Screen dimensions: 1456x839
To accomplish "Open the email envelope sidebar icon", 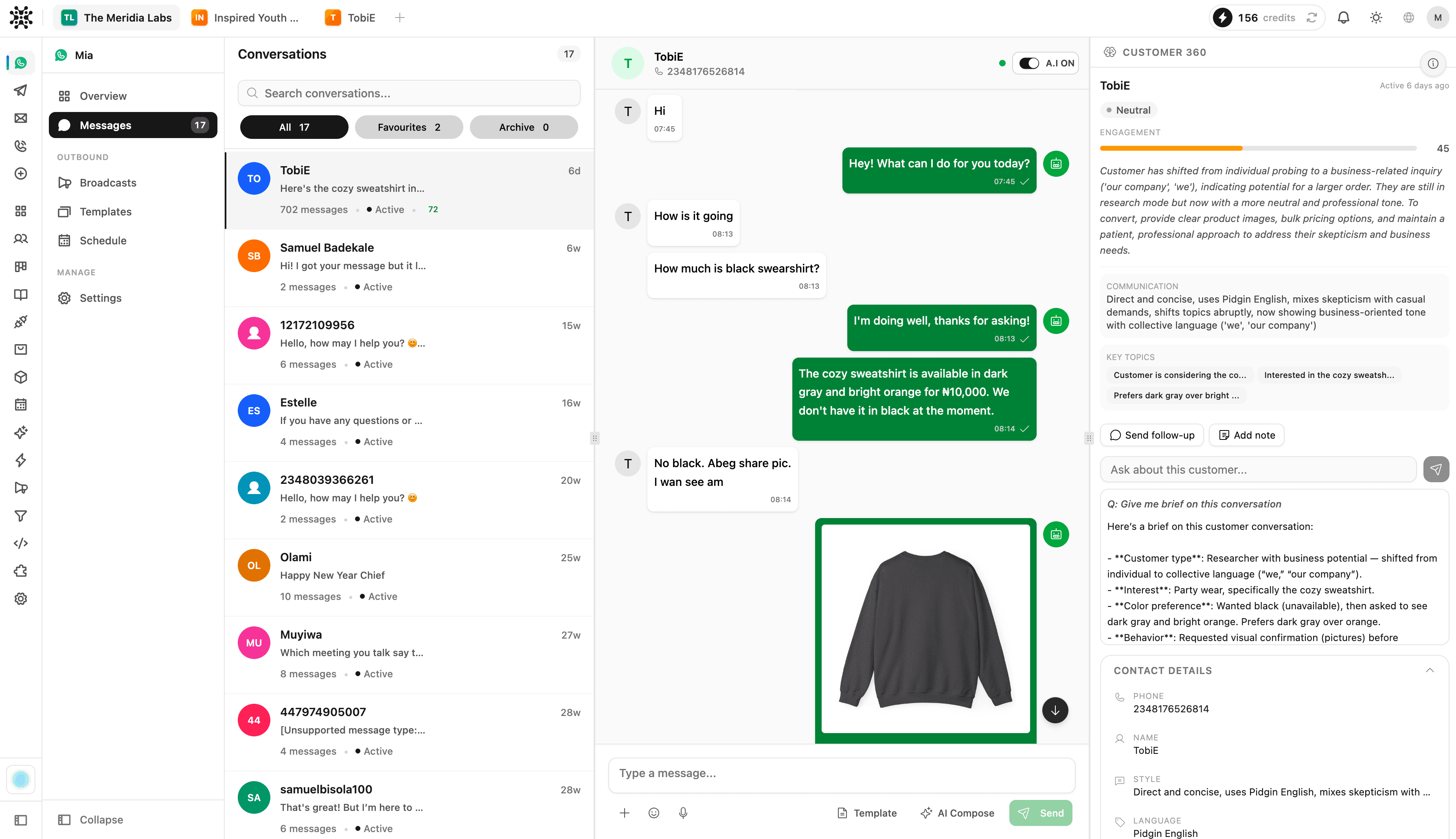I will [21, 118].
